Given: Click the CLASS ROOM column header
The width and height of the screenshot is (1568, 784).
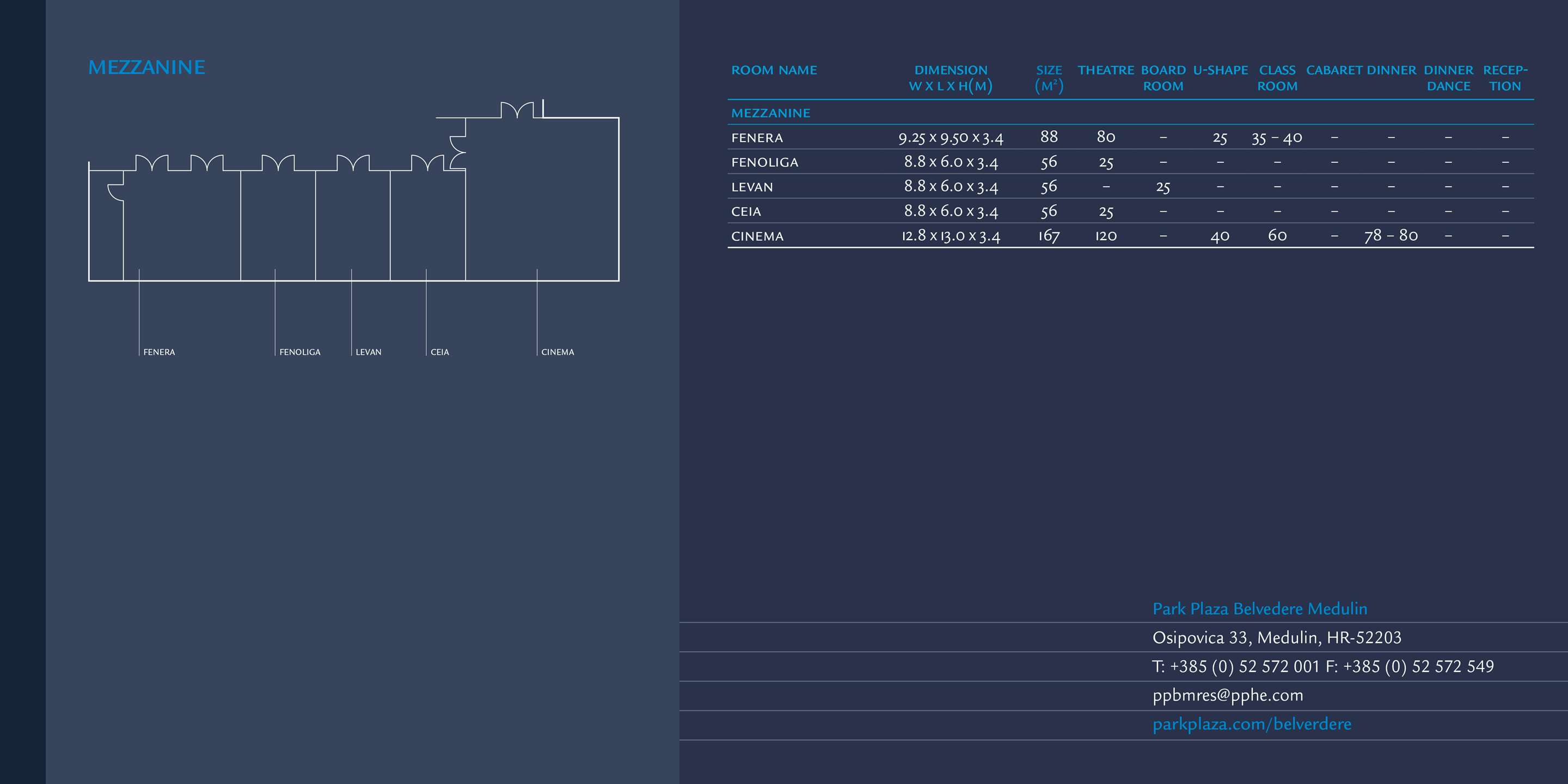Looking at the screenshot, I should point(1277,78).
